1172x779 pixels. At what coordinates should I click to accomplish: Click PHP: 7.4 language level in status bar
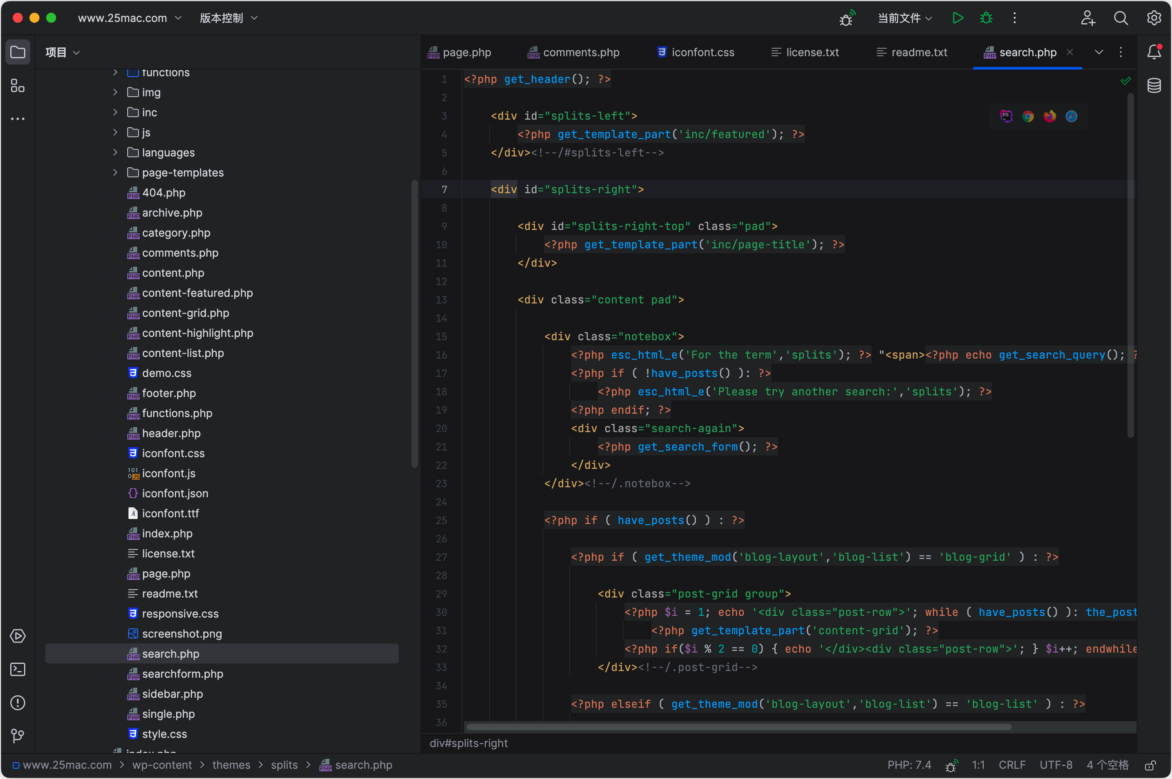tap(909, 765)
